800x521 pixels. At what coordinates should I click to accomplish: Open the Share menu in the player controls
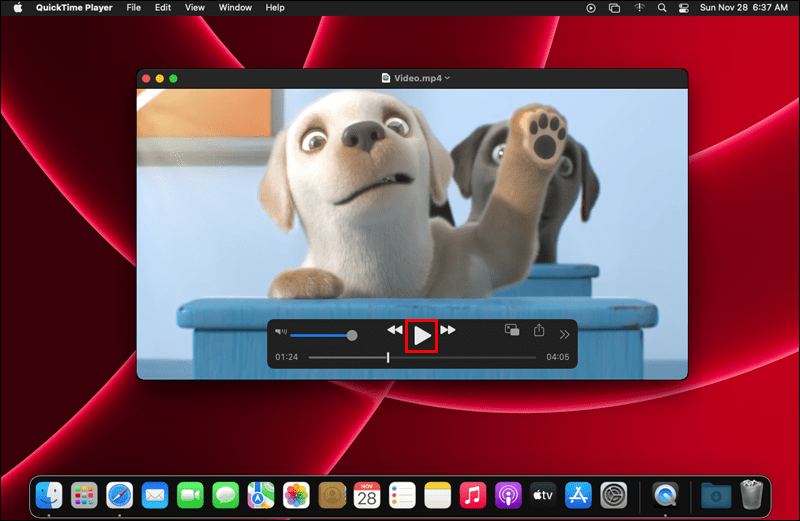pos(539,330)
